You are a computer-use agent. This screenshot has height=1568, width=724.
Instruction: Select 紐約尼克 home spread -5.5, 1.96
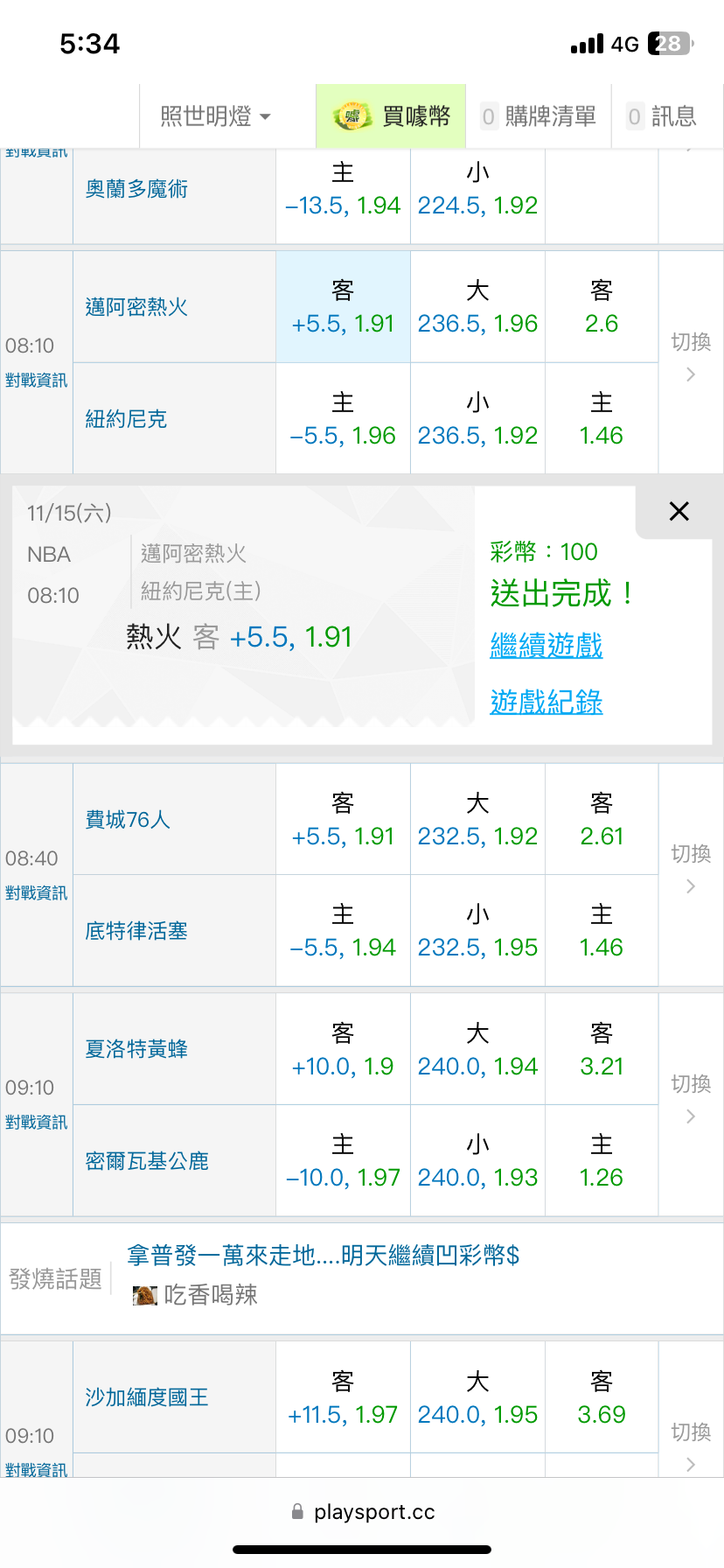(x=343, y=419)
